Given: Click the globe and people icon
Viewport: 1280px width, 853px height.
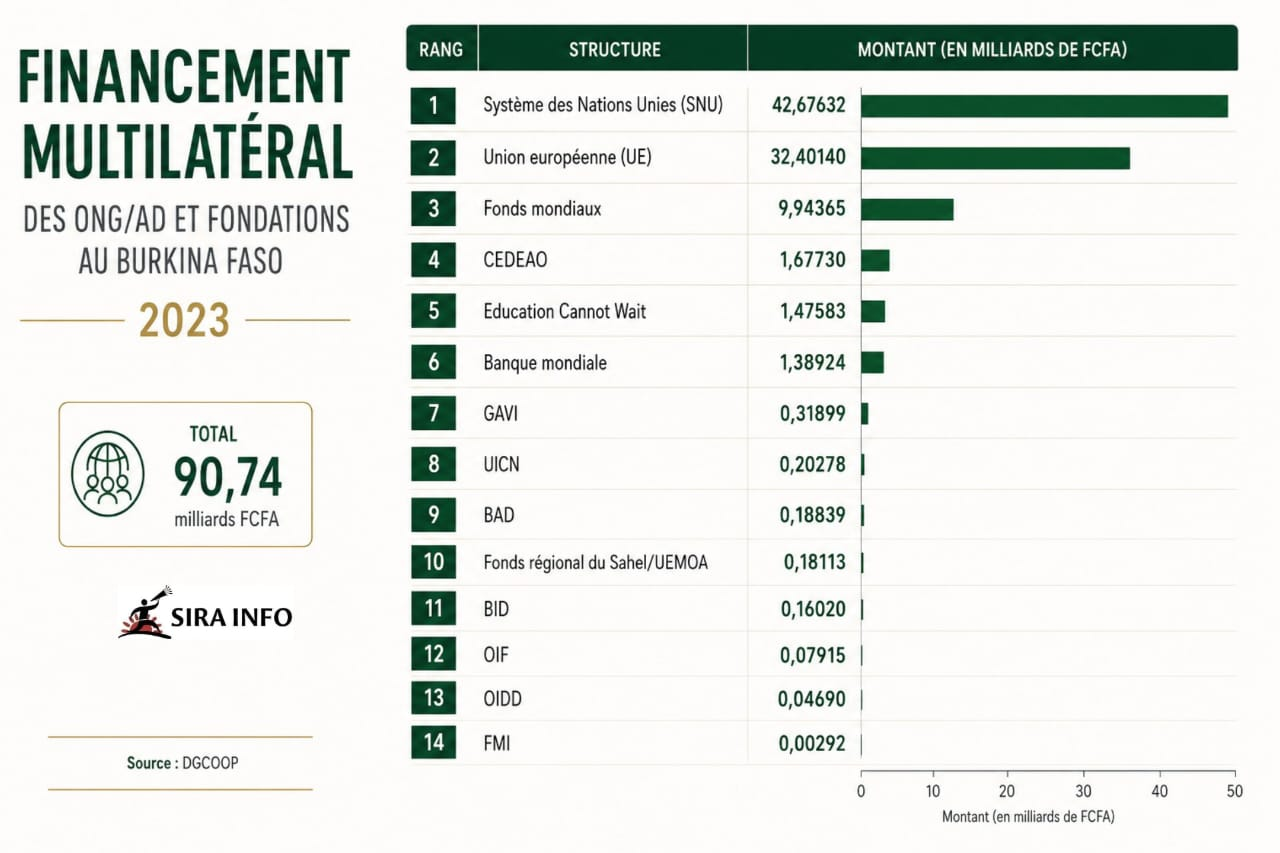Looking at the screenshot, I should coord(108,473).
